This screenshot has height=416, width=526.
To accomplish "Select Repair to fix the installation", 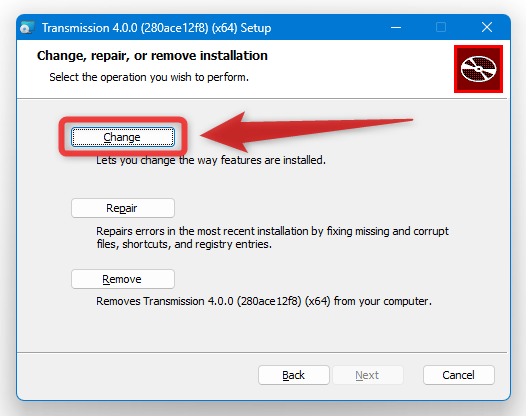I will [x=123, y=208].
